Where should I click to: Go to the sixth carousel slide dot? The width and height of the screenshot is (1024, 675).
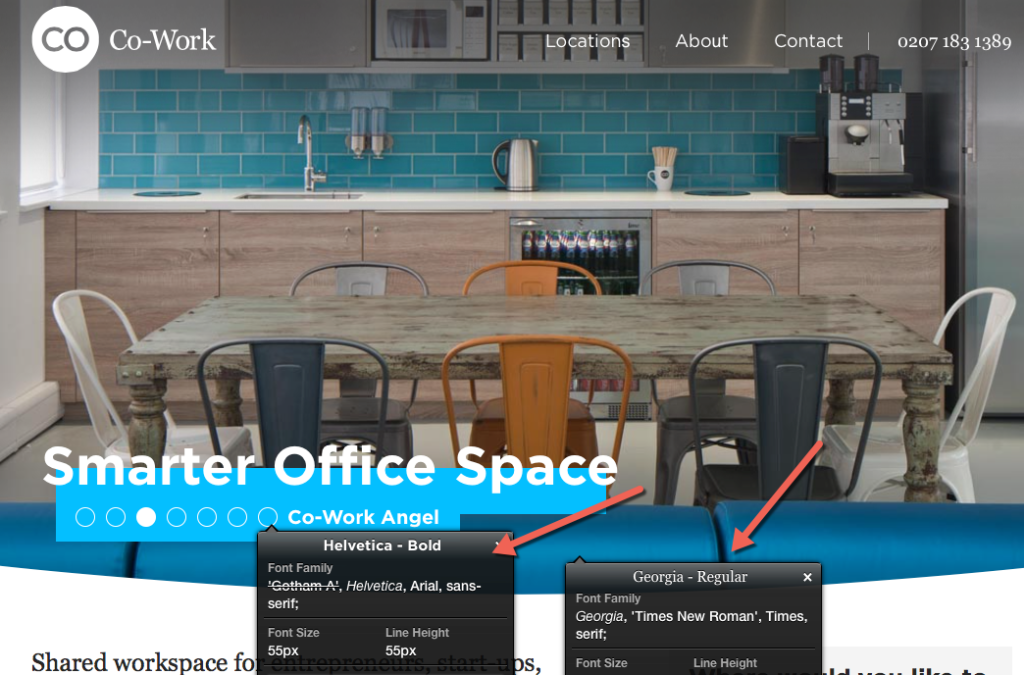point(237,517)
